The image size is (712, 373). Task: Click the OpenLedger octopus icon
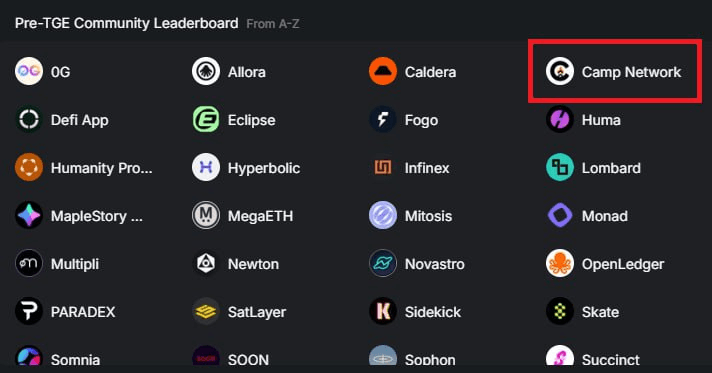(x=560, y=264)
